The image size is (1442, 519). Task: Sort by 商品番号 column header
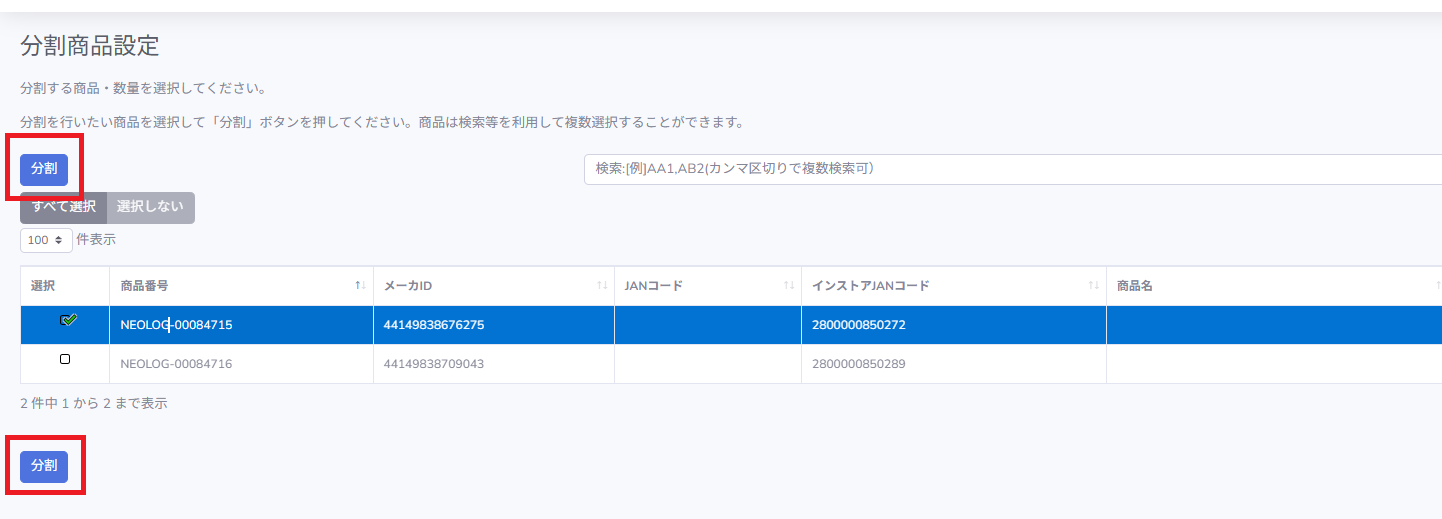coord(241,286)
